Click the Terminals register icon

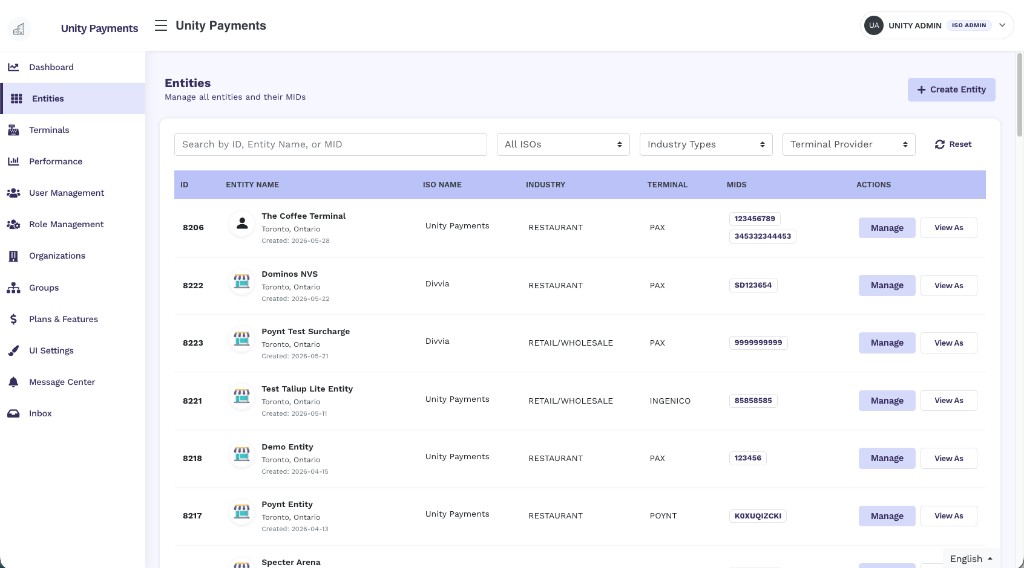click(x=13, y=130)
